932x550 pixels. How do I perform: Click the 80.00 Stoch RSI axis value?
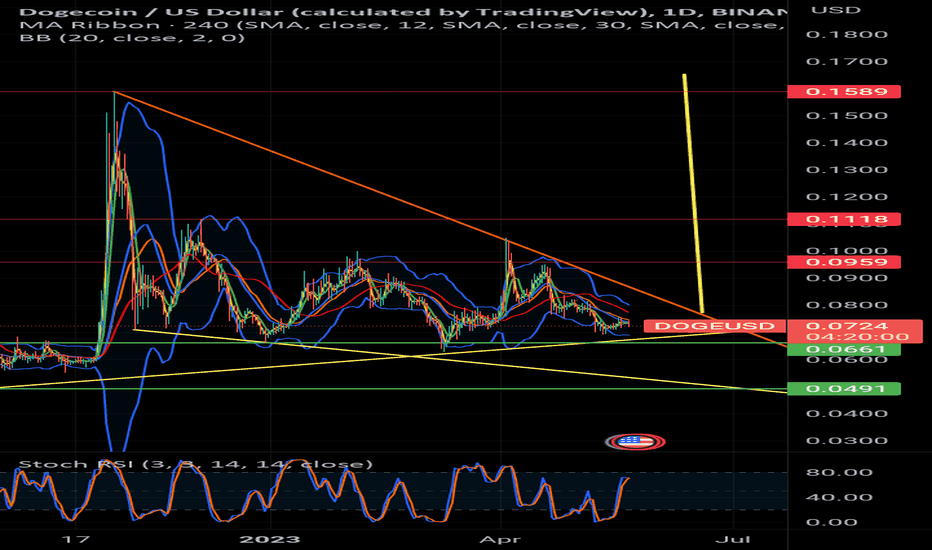coord(839,473)
